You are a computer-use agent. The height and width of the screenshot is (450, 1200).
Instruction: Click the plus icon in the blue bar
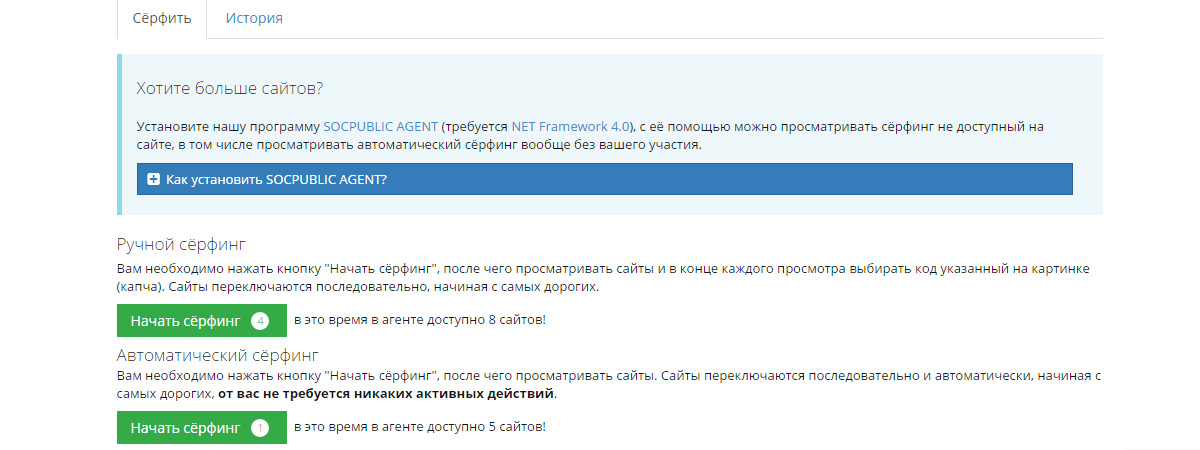tap(153, 179)
